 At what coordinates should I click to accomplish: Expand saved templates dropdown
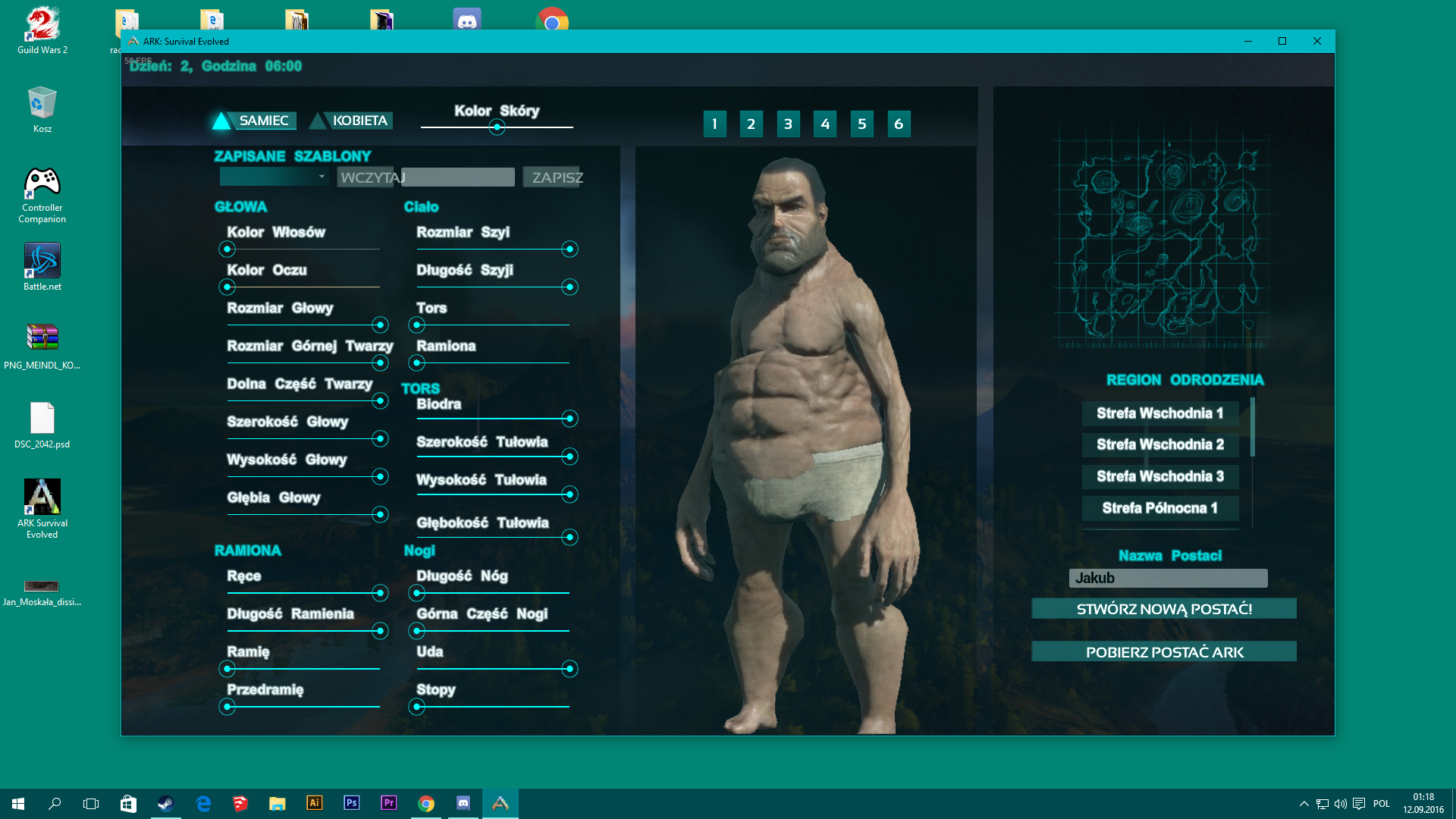(274, 177)
